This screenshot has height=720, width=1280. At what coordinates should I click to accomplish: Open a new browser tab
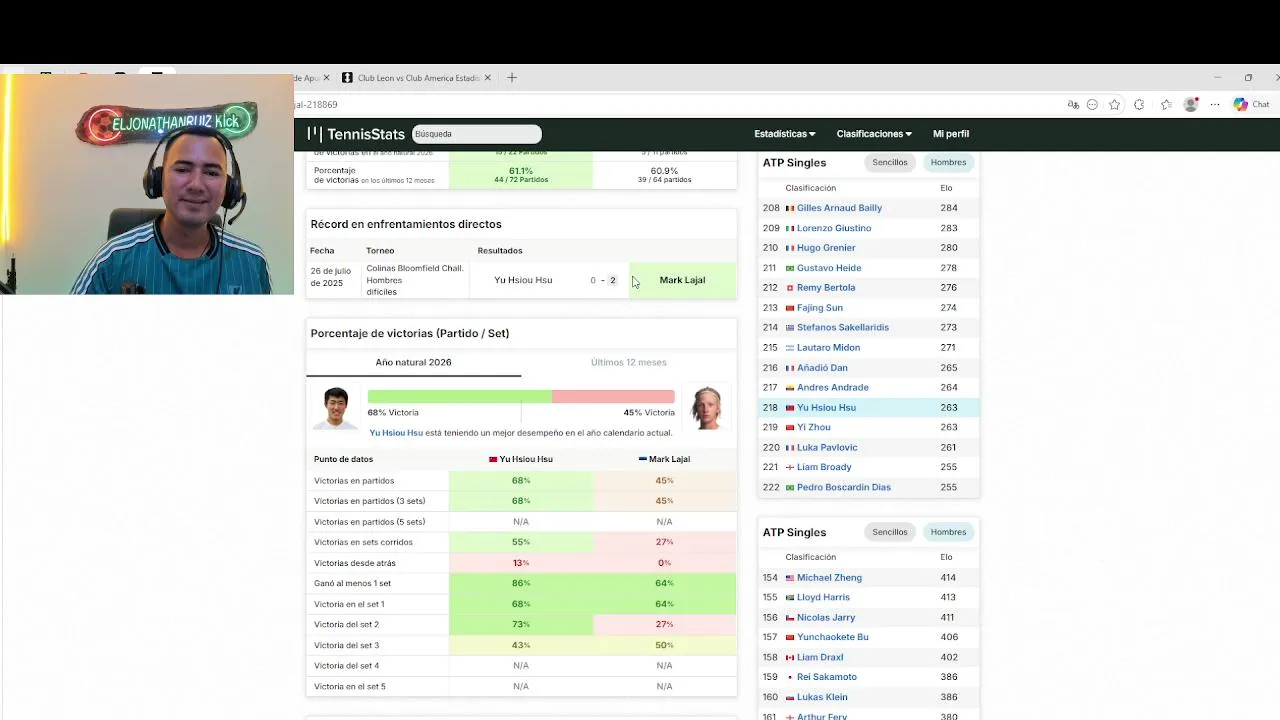[512, 78]
